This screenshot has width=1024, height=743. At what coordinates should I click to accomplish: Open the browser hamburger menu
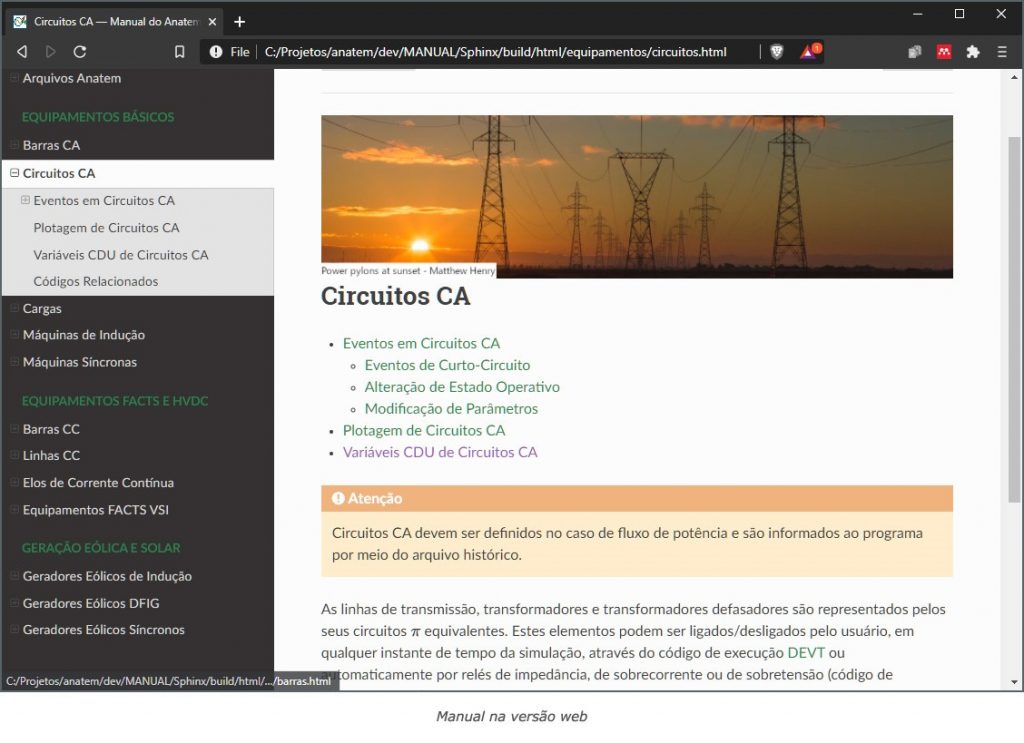[1002, 51]
